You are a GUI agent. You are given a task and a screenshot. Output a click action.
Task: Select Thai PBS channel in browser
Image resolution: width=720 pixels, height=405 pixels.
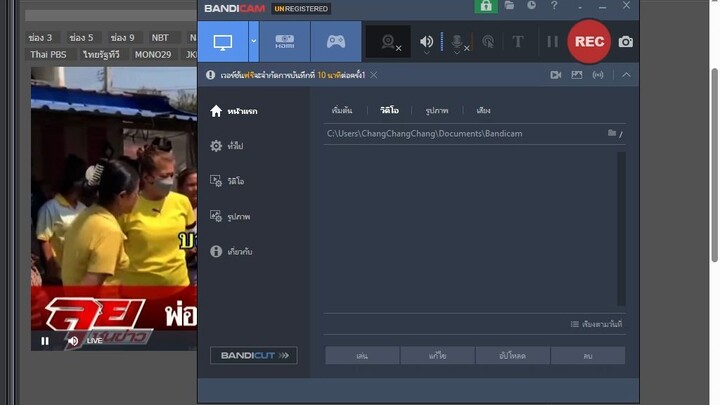click(x=48, y=55)
